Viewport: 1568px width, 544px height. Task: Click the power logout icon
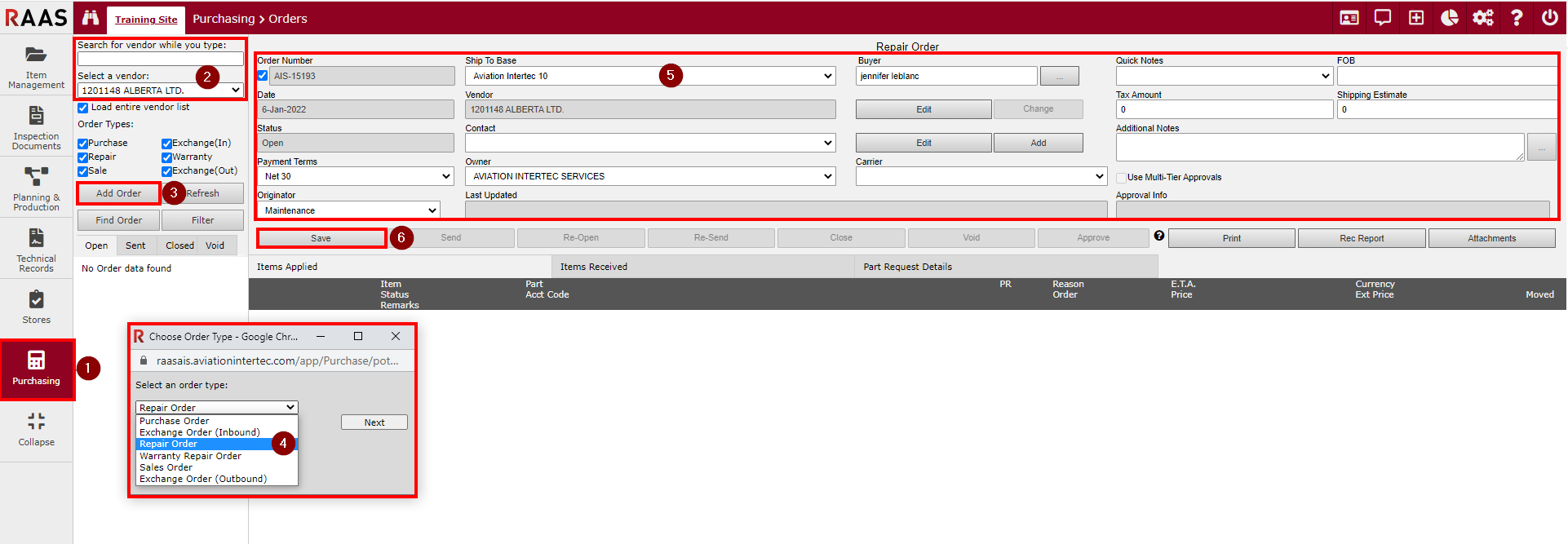(1549, 18)
